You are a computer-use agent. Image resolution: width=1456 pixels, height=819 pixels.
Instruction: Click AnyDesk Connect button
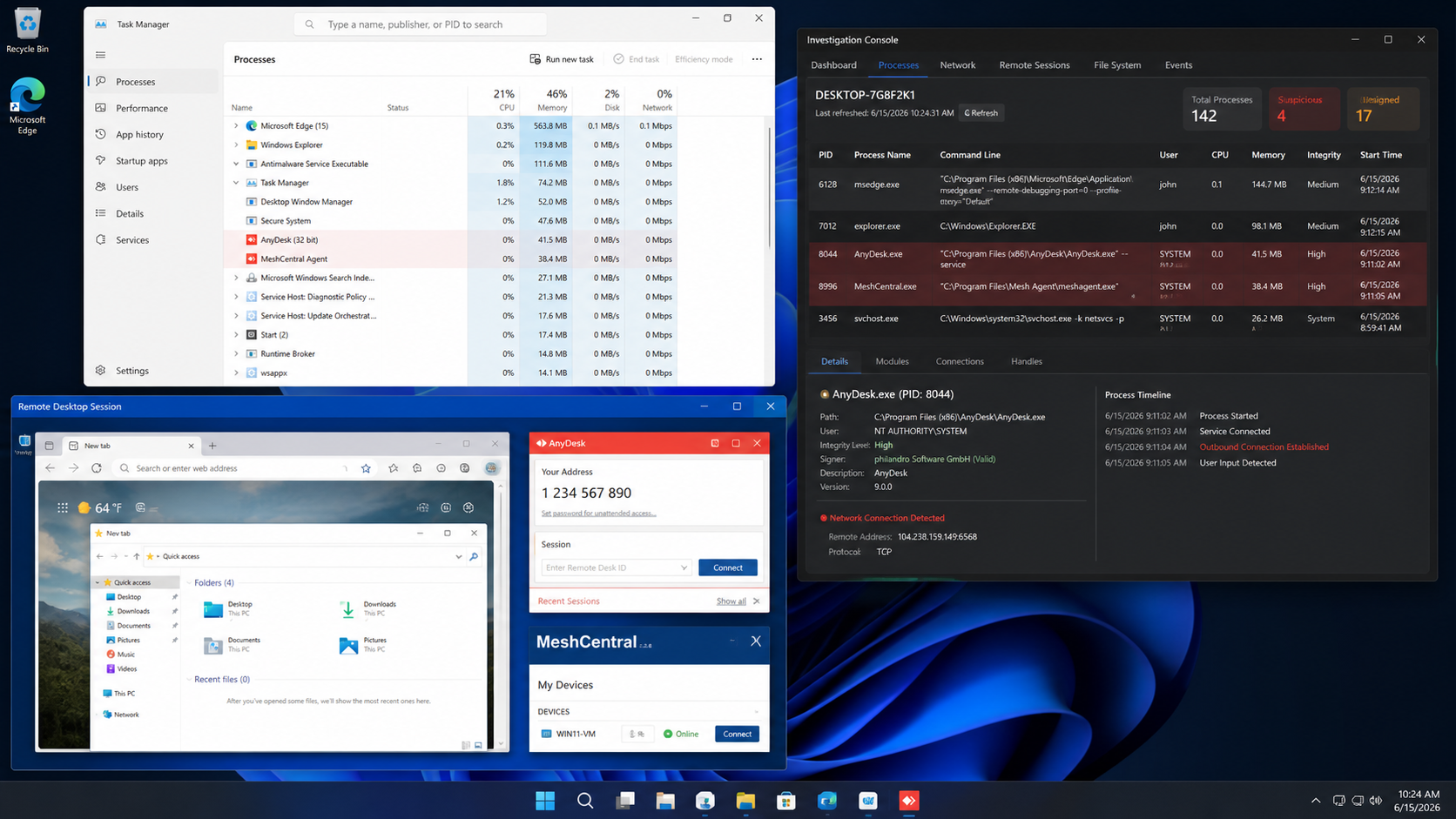click(x=728, y=567)
